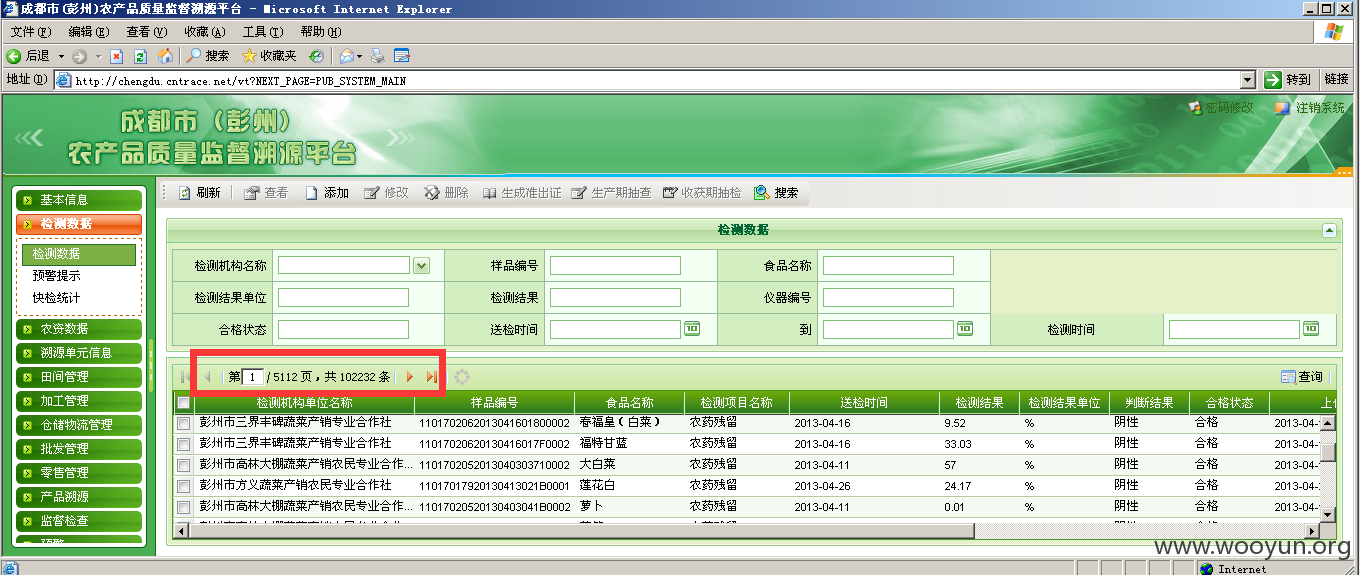This screenshot has width=1360, height=575.
Task: Open calendar picker beside the 到 date field
Action: pyautogui.click(x=964, y=328)
